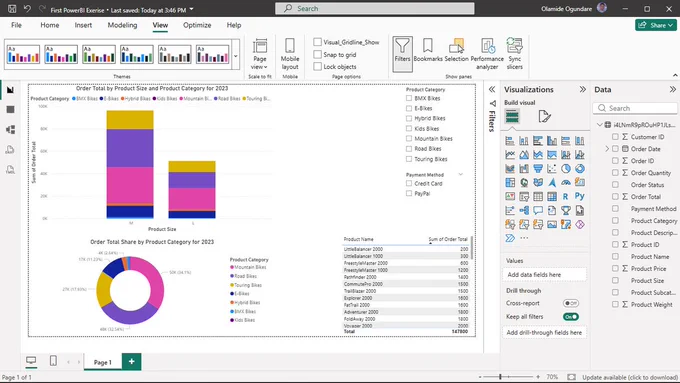This screenshot has height=383, width=680.
Task: Select the Q&A speech bubble visual
Action: [538, 210]
